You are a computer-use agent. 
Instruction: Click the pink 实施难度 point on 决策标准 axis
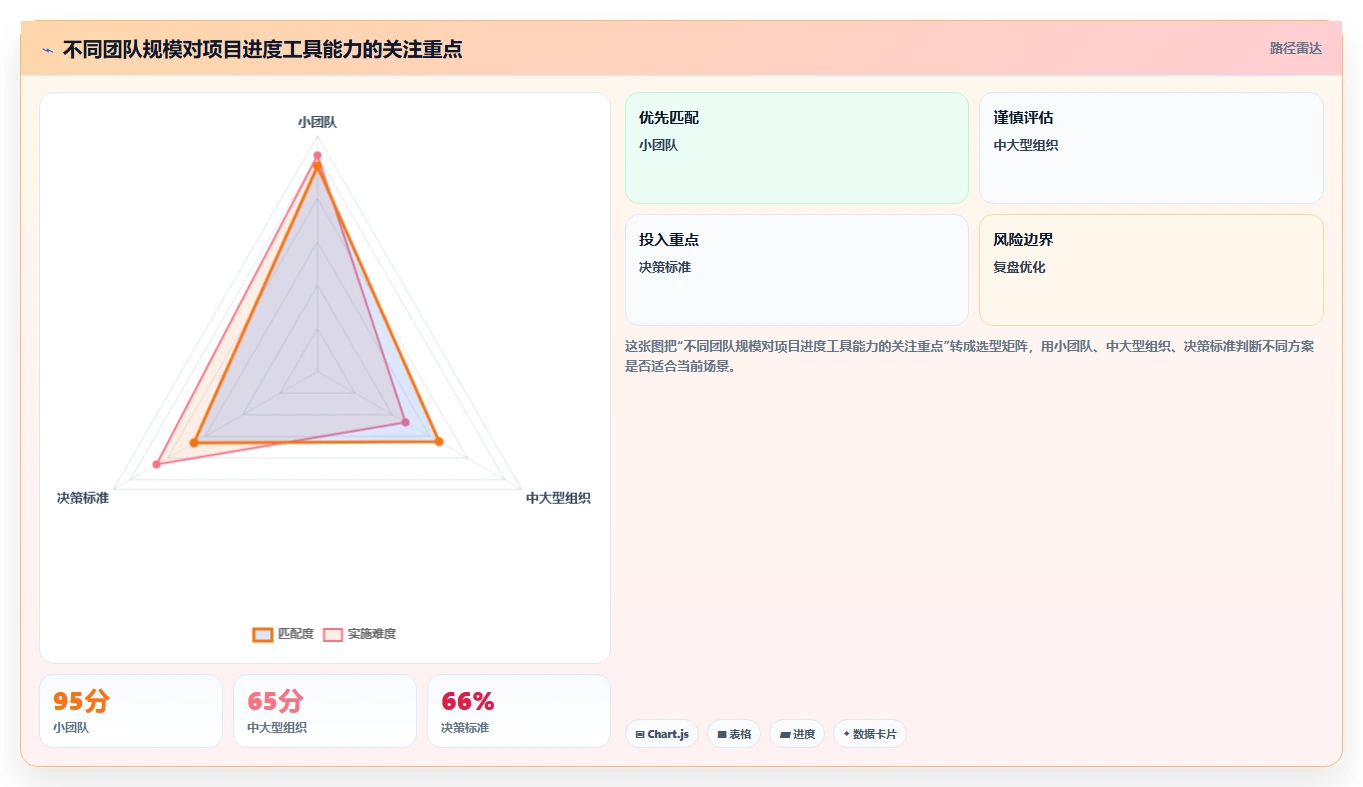click(x=157, y=464)
